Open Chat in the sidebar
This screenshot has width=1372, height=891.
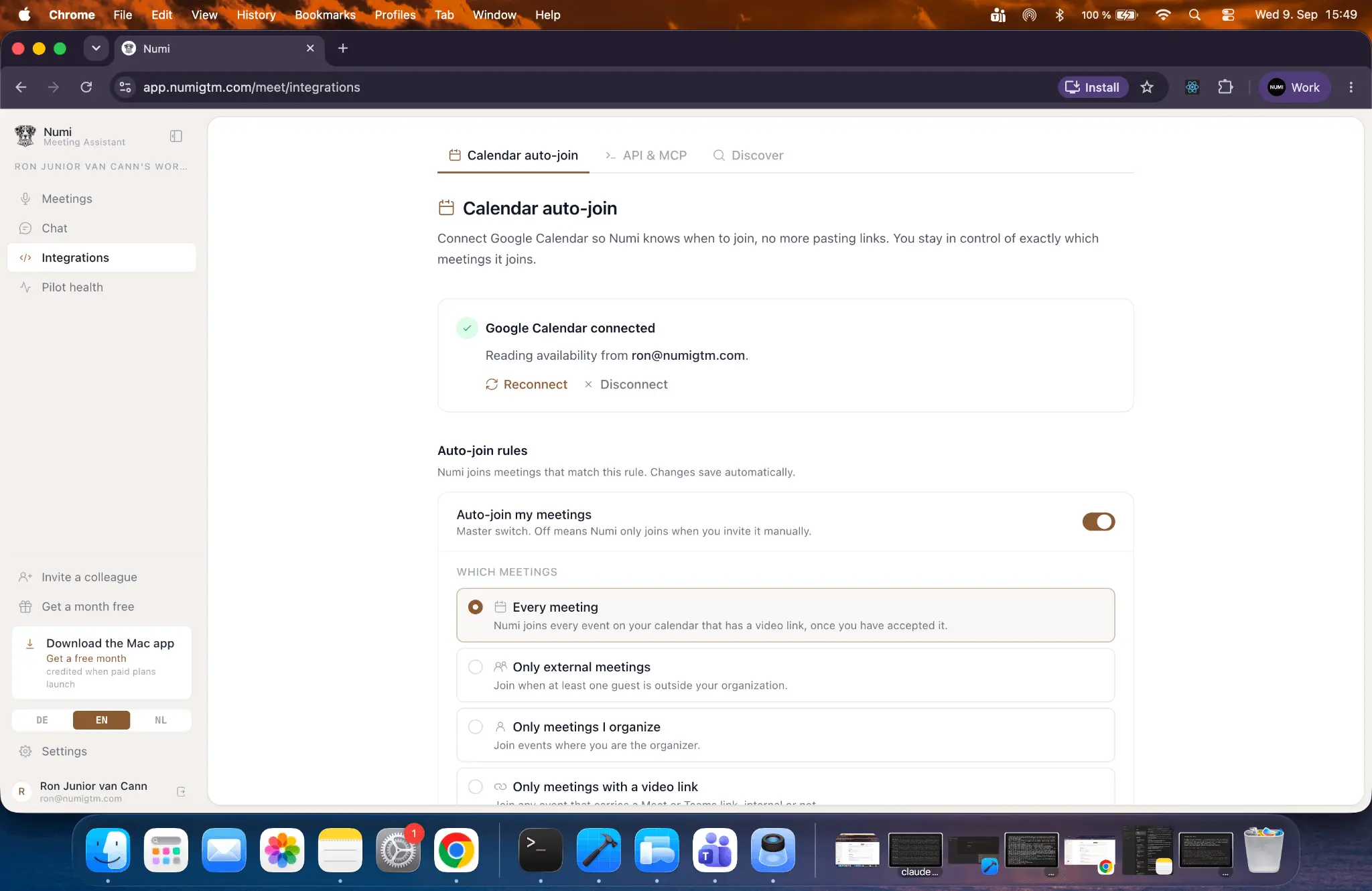tap(101, 228)
